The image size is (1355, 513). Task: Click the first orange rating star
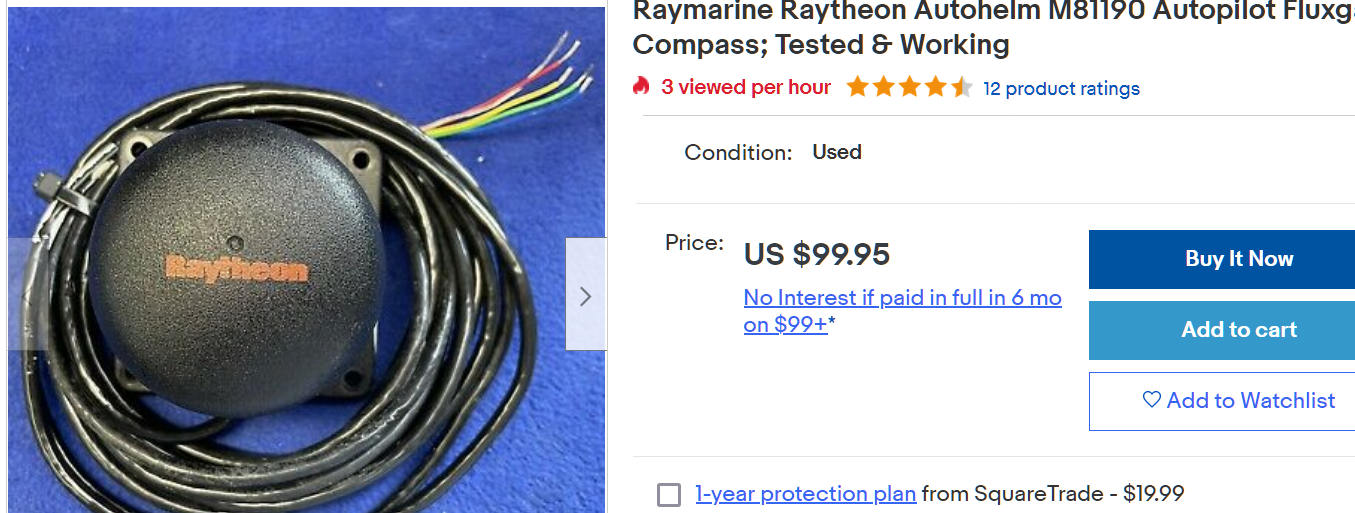857,87
